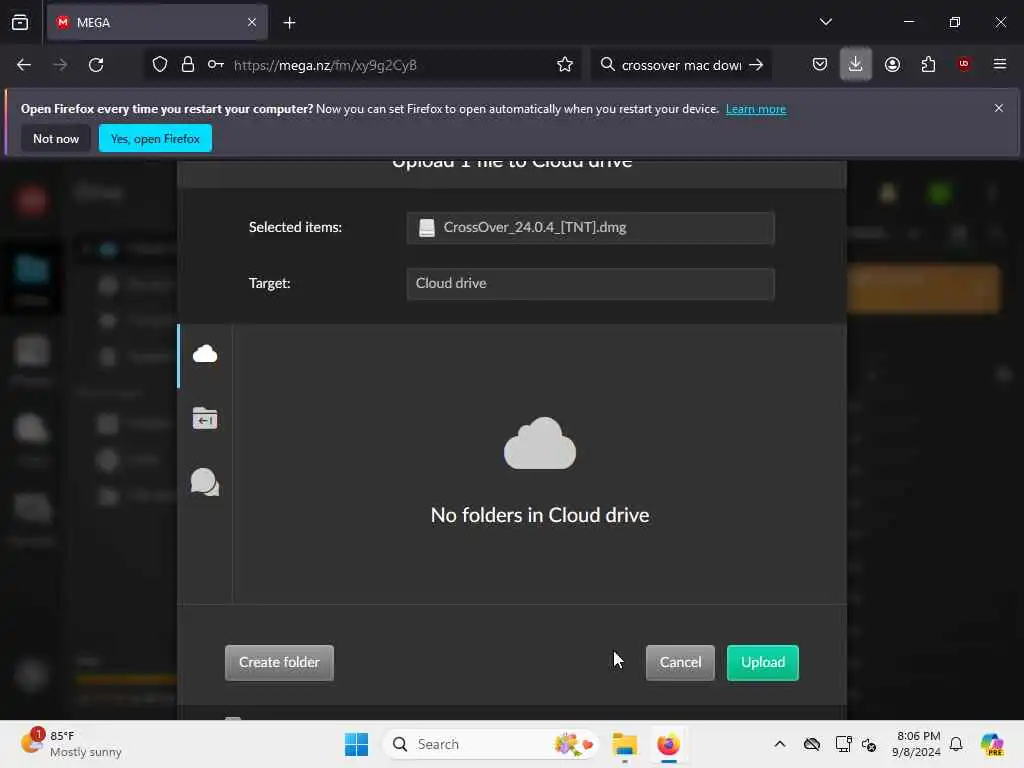Select the Cloud drive location icon

pos(204,353)
